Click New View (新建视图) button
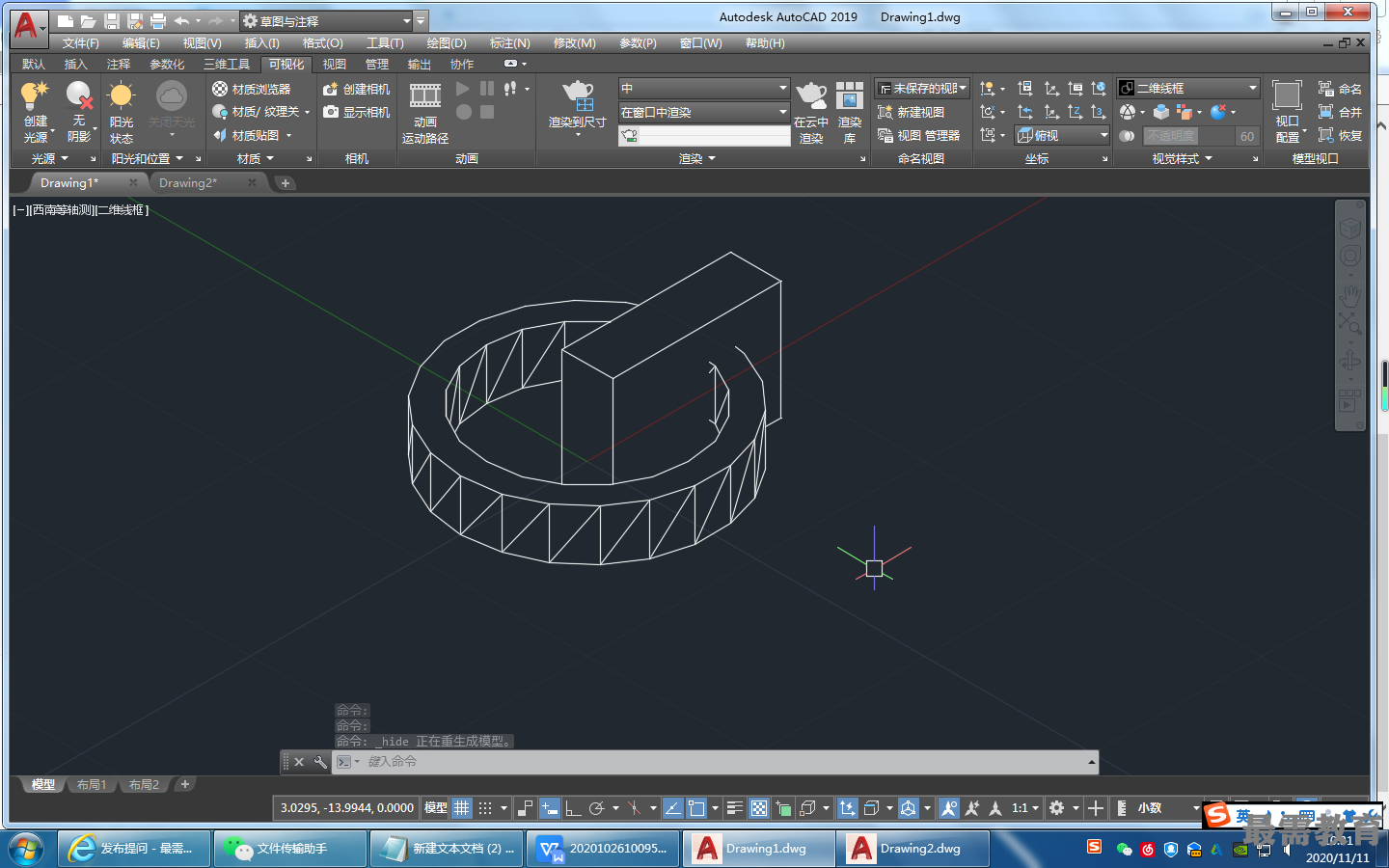Screen dimensions: 1389x868 [911, 112]
